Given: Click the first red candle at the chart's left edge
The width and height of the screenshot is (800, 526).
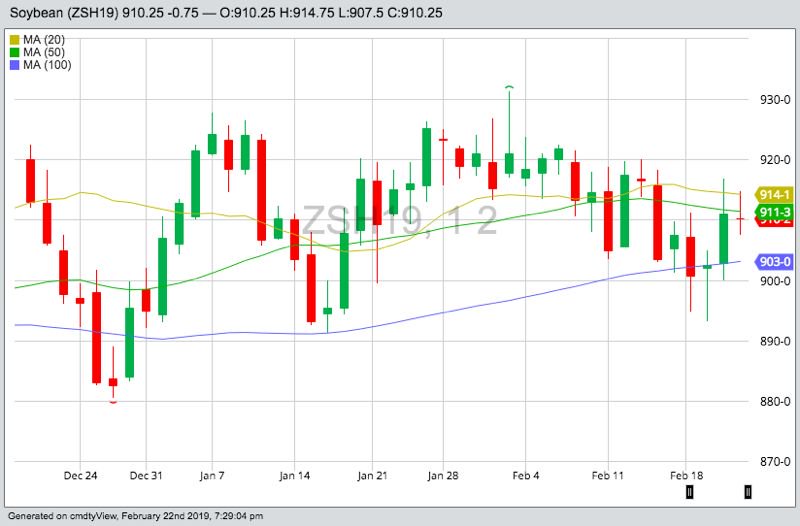Looking at the screenshot, I should (31, 181).
